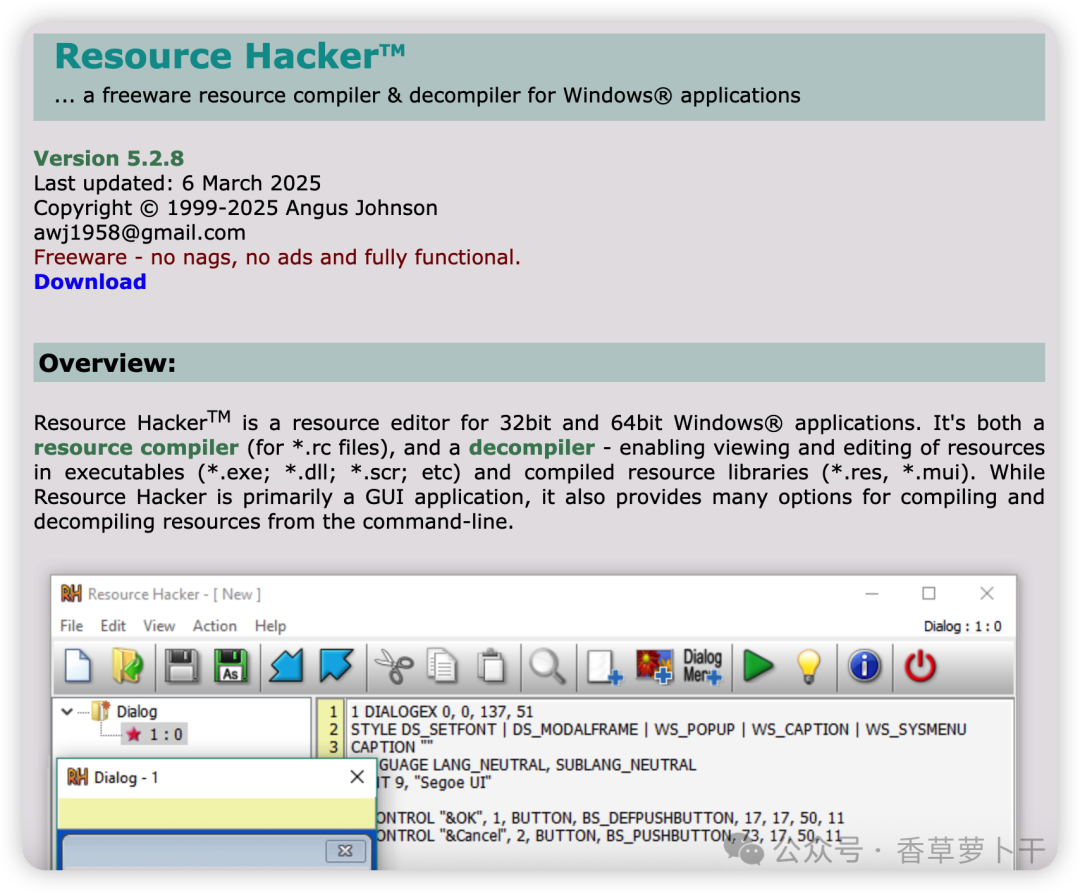Click the Add new blank resource icon
1080x893 pixels.
pyautogui.click(x=604, y=667)
